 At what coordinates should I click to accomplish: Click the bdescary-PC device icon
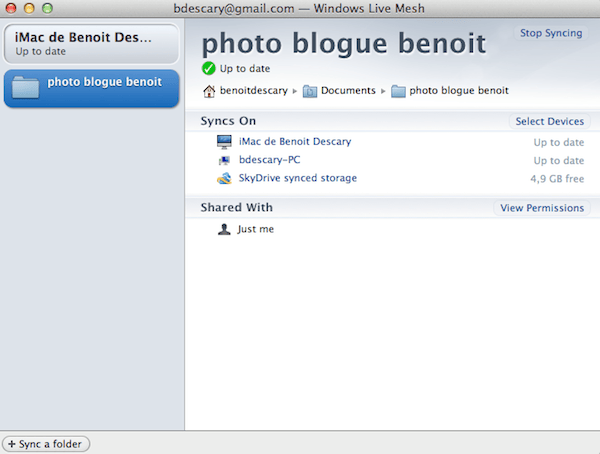[x=224, y=160]
